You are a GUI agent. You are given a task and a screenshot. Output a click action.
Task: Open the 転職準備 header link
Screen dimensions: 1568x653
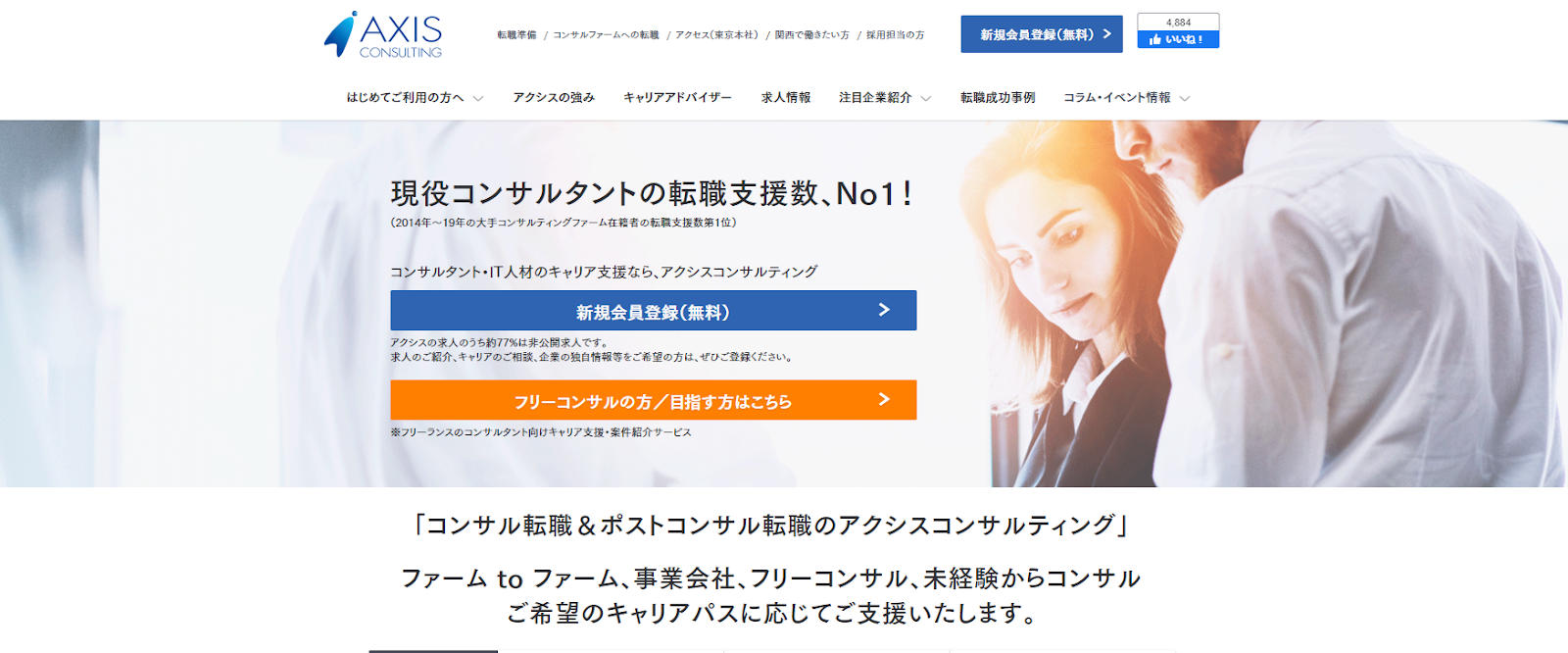point(516,35)
